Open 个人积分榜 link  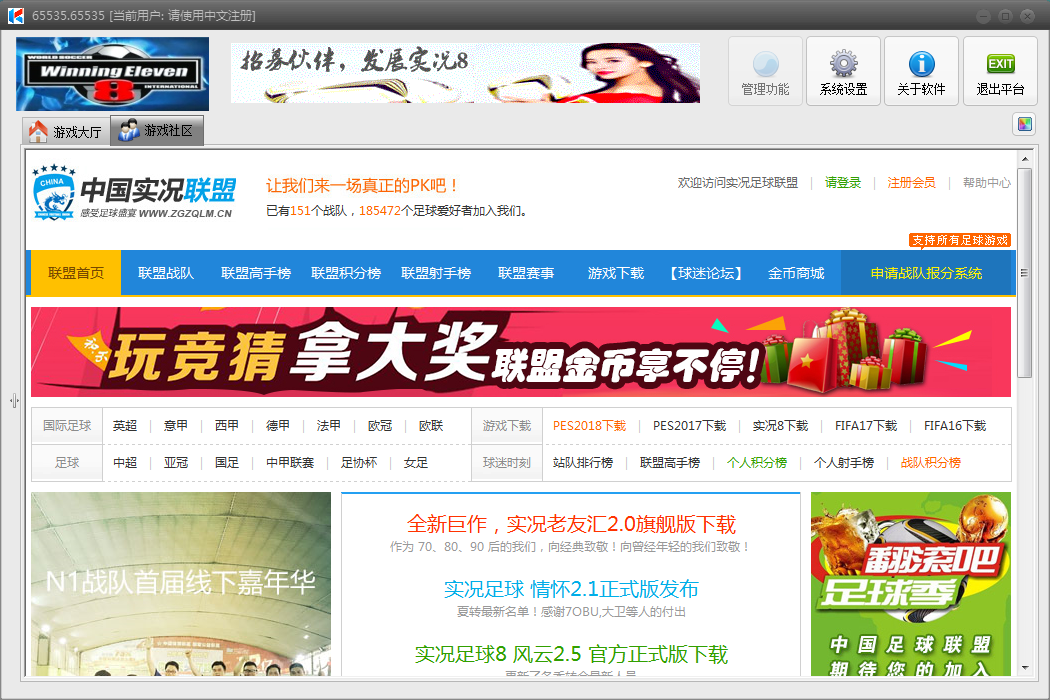[757, 463]
